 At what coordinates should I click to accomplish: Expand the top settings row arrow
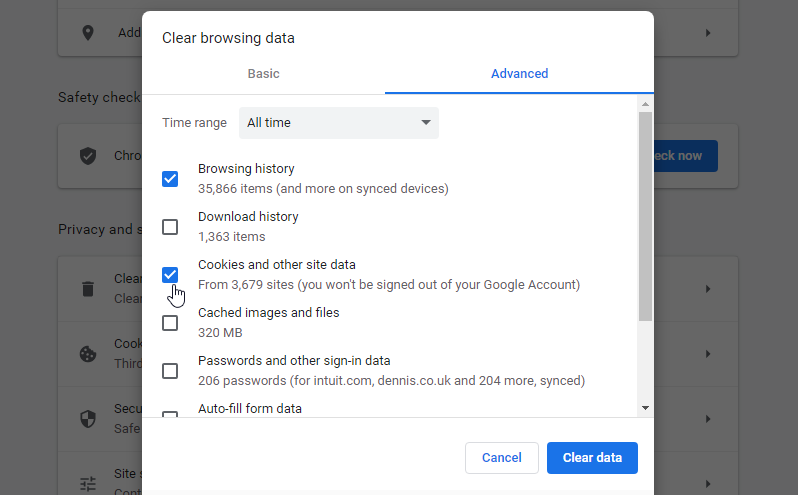[x=708, y=33]
